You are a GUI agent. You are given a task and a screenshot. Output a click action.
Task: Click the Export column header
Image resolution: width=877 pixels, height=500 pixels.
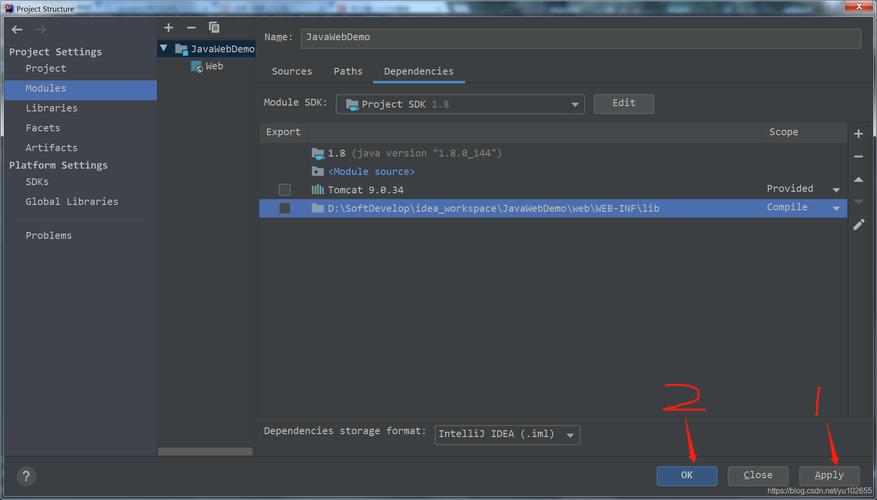coord(283,133)
